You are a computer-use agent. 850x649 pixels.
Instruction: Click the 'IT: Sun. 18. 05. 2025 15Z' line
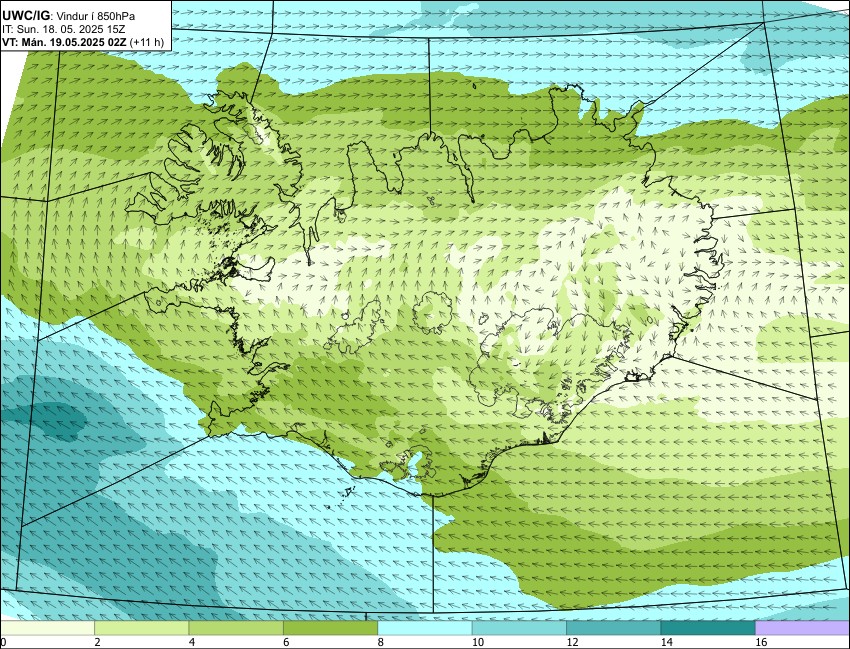coord(64,29)
